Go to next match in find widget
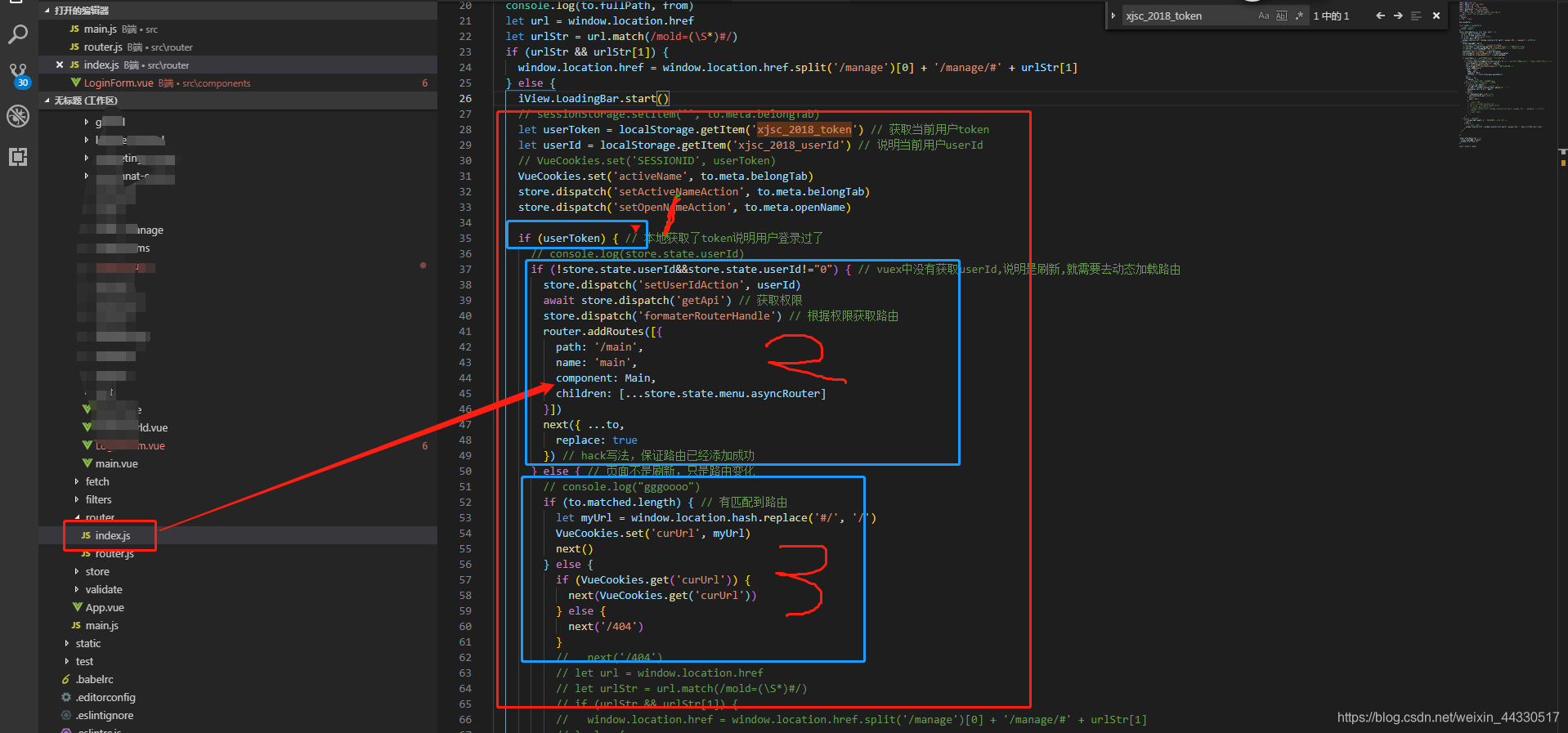The image size is (1568, 733). pos(1398,16)
